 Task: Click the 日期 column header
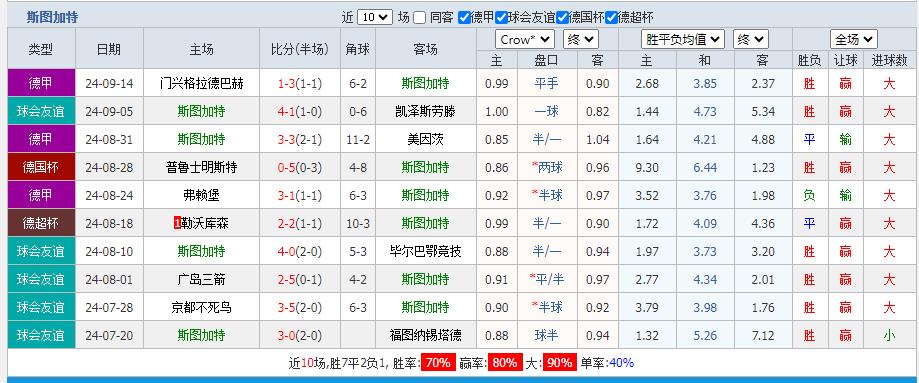[x=109, y=49]
